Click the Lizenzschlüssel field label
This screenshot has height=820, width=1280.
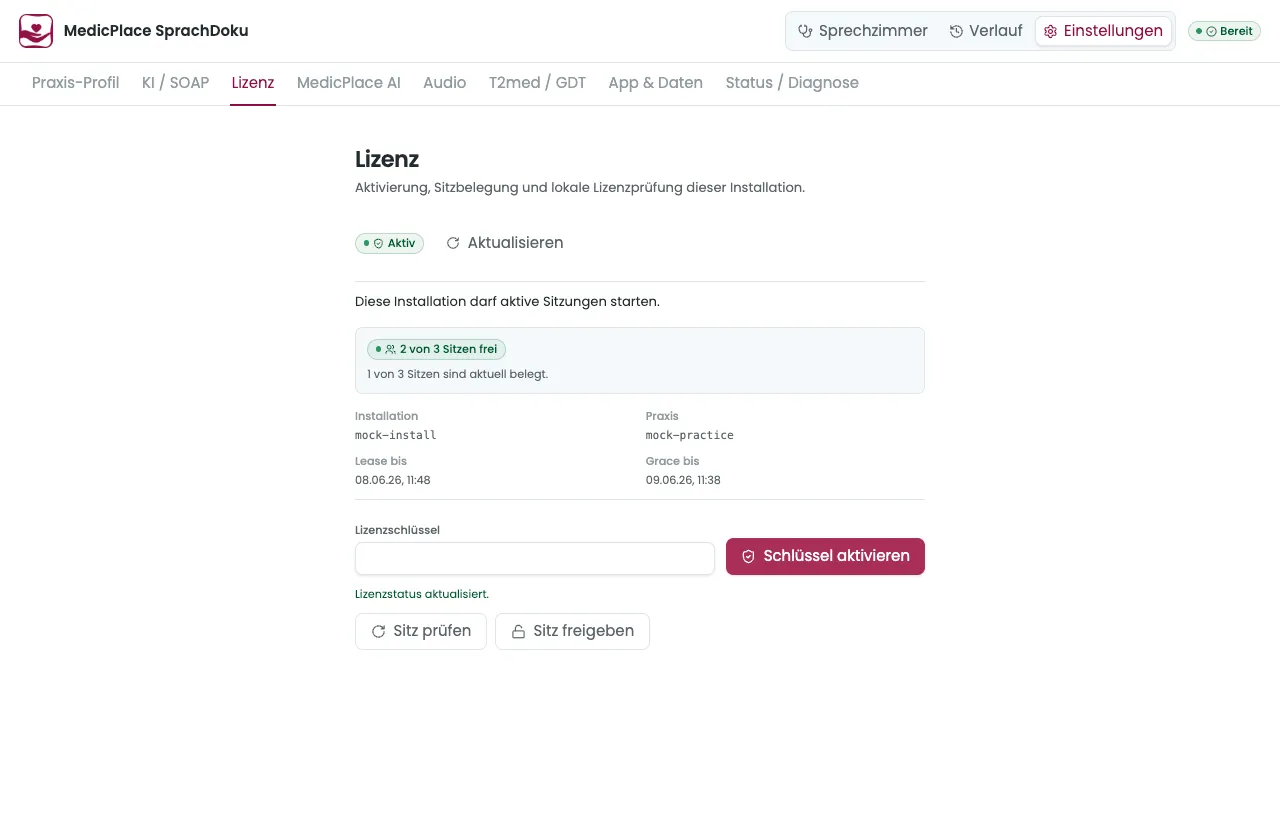pos(397,530)
